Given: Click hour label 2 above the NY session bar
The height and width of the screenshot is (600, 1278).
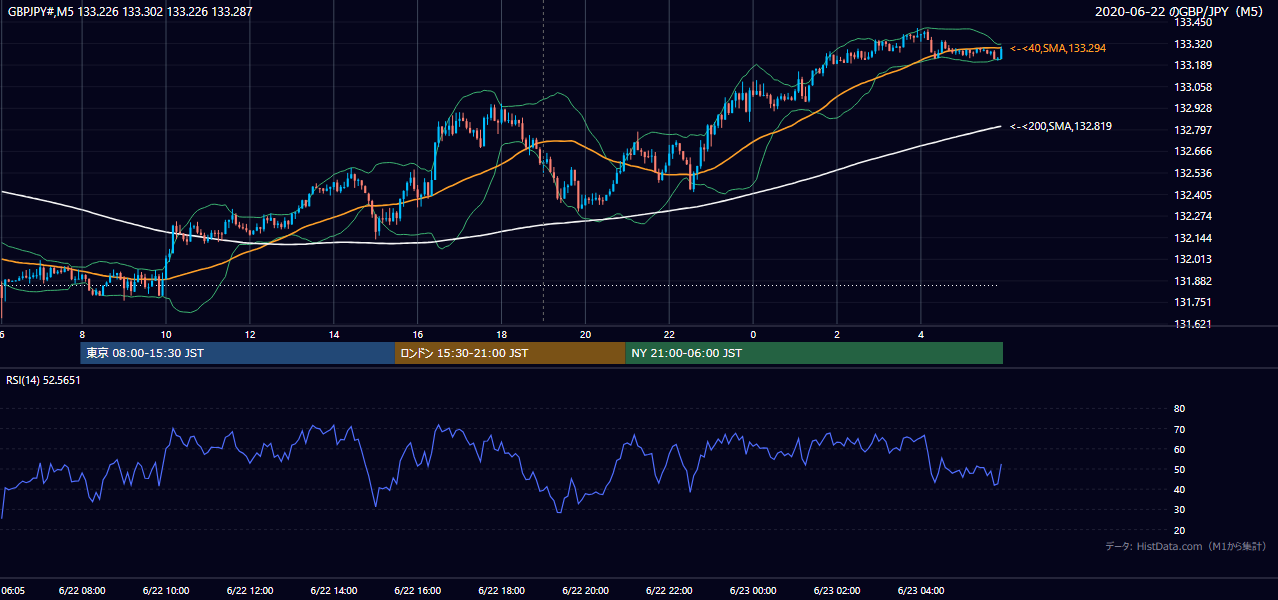Looking at the screenshot, I should (x=837, y=334).
